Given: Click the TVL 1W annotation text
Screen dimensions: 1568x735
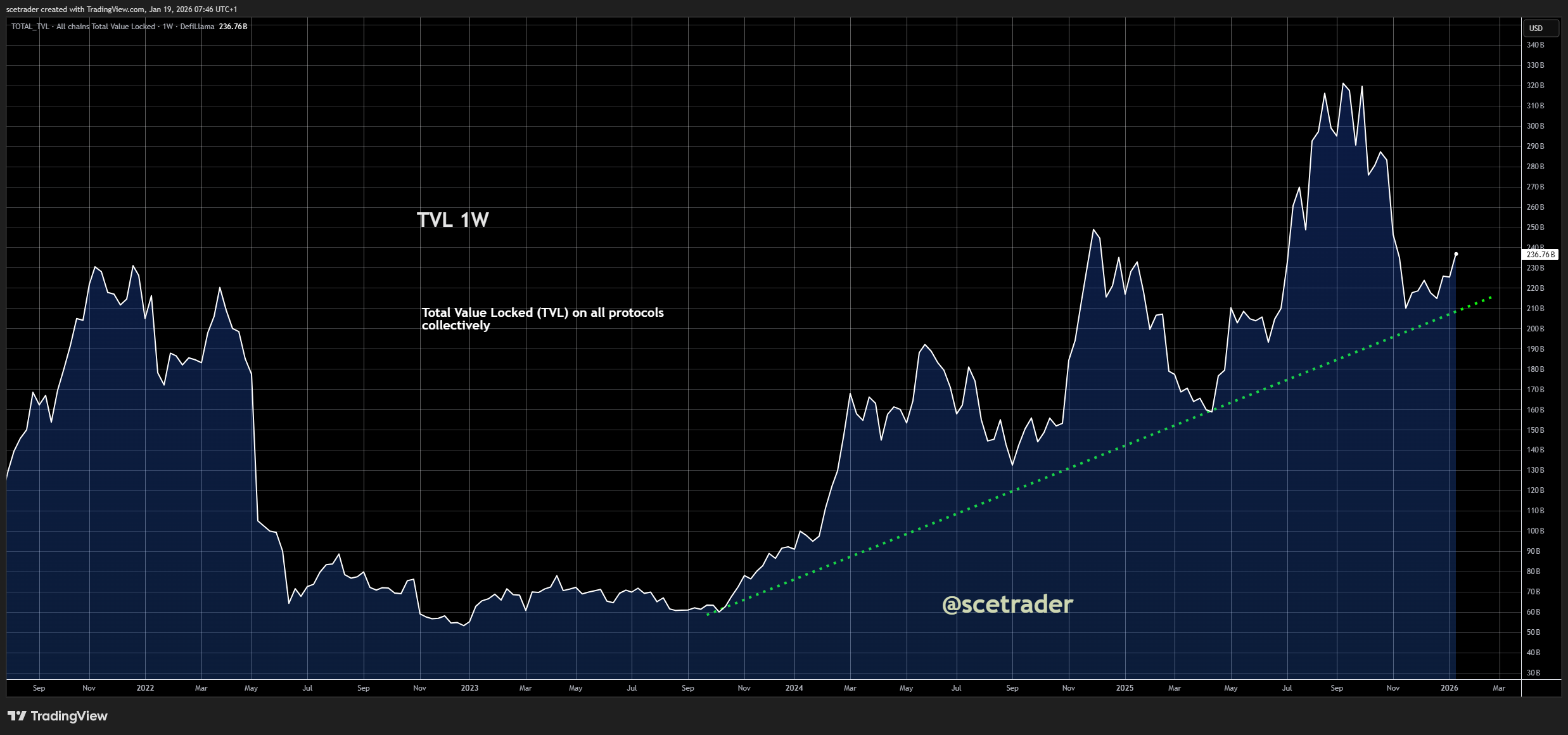Looking at the screenshot, I should point(453,219).
